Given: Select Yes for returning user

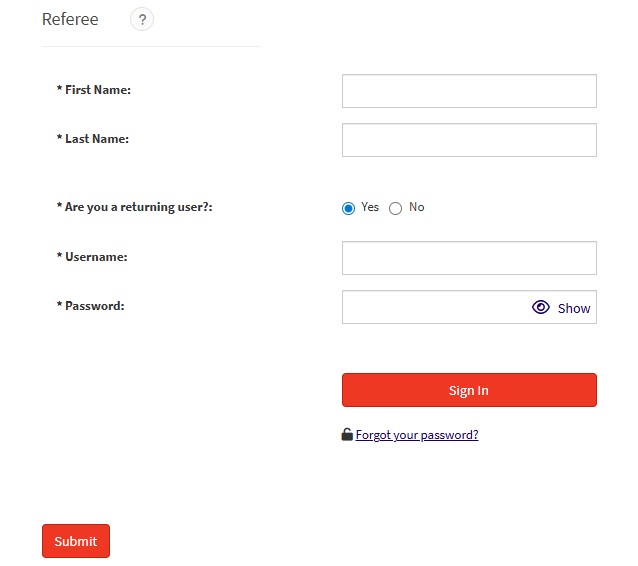Looking at the screenshot, I should click(x=348, y=208).
